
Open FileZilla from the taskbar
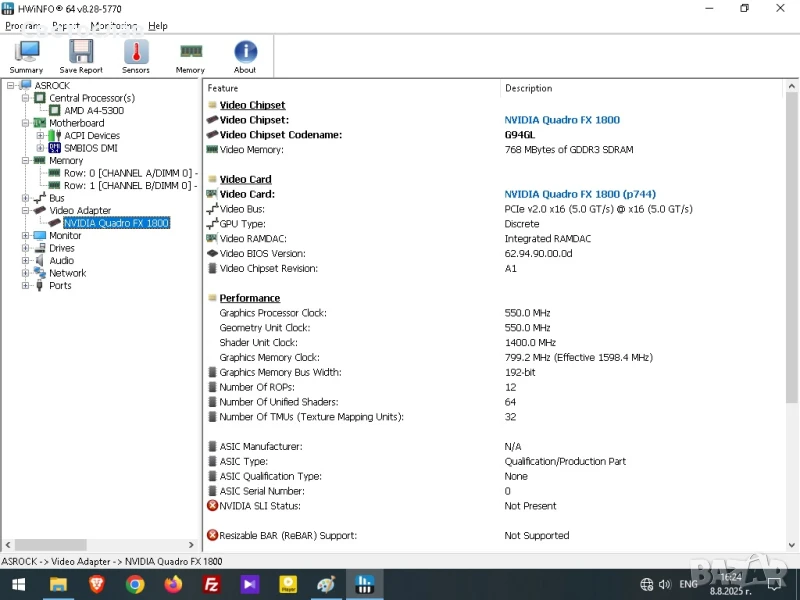(x=211, y=585)
